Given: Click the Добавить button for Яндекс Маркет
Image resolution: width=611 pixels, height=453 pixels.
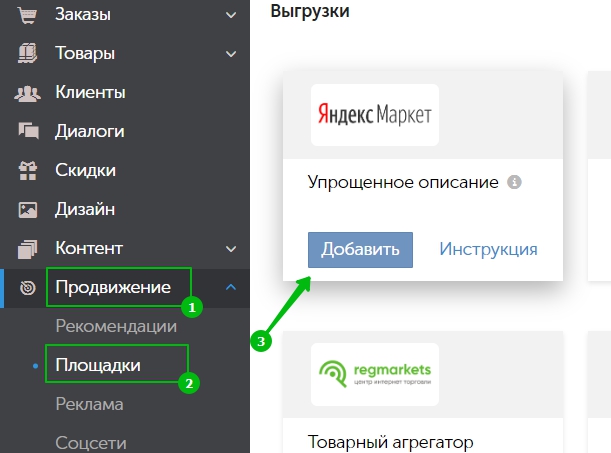Looking at the screenshot, I should tap(360, 250).
